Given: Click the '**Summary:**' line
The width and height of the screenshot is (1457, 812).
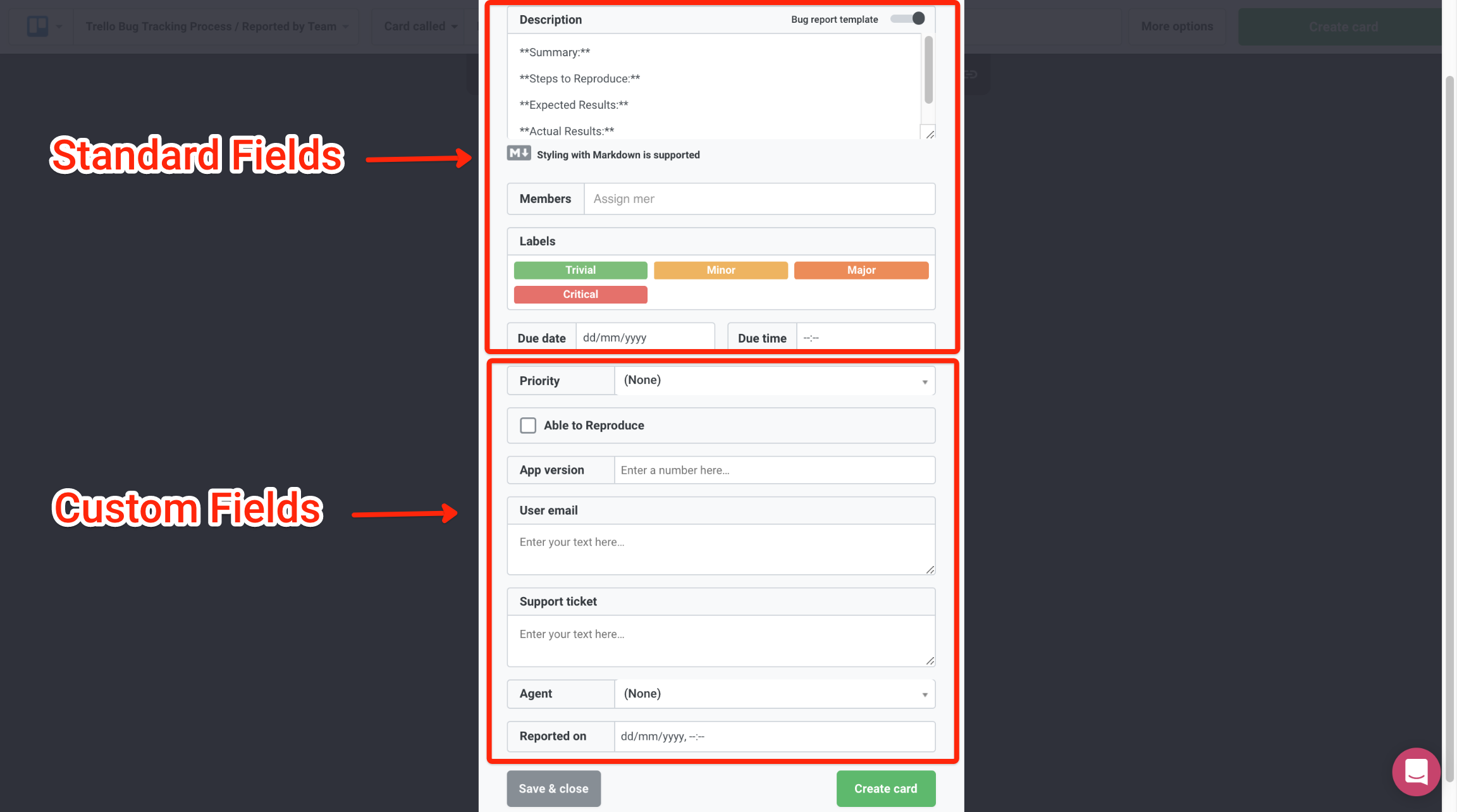Looking at the screenshot, I should pyautogui.click(x=555, y=52).
